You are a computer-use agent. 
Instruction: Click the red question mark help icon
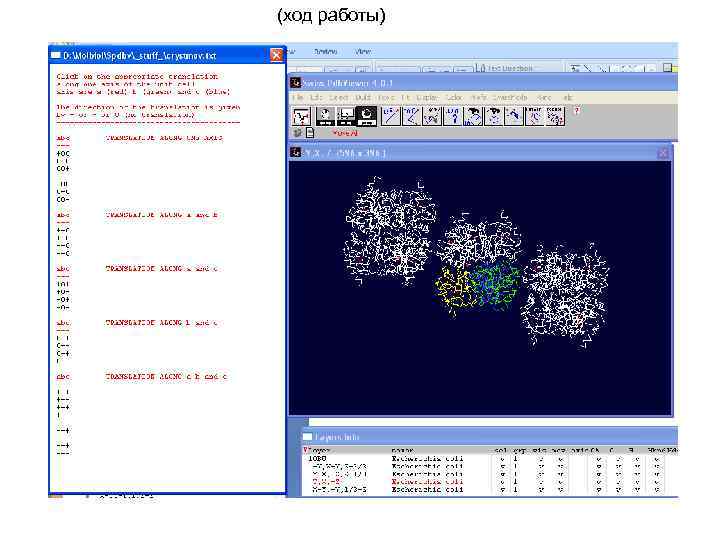point(577,111)
